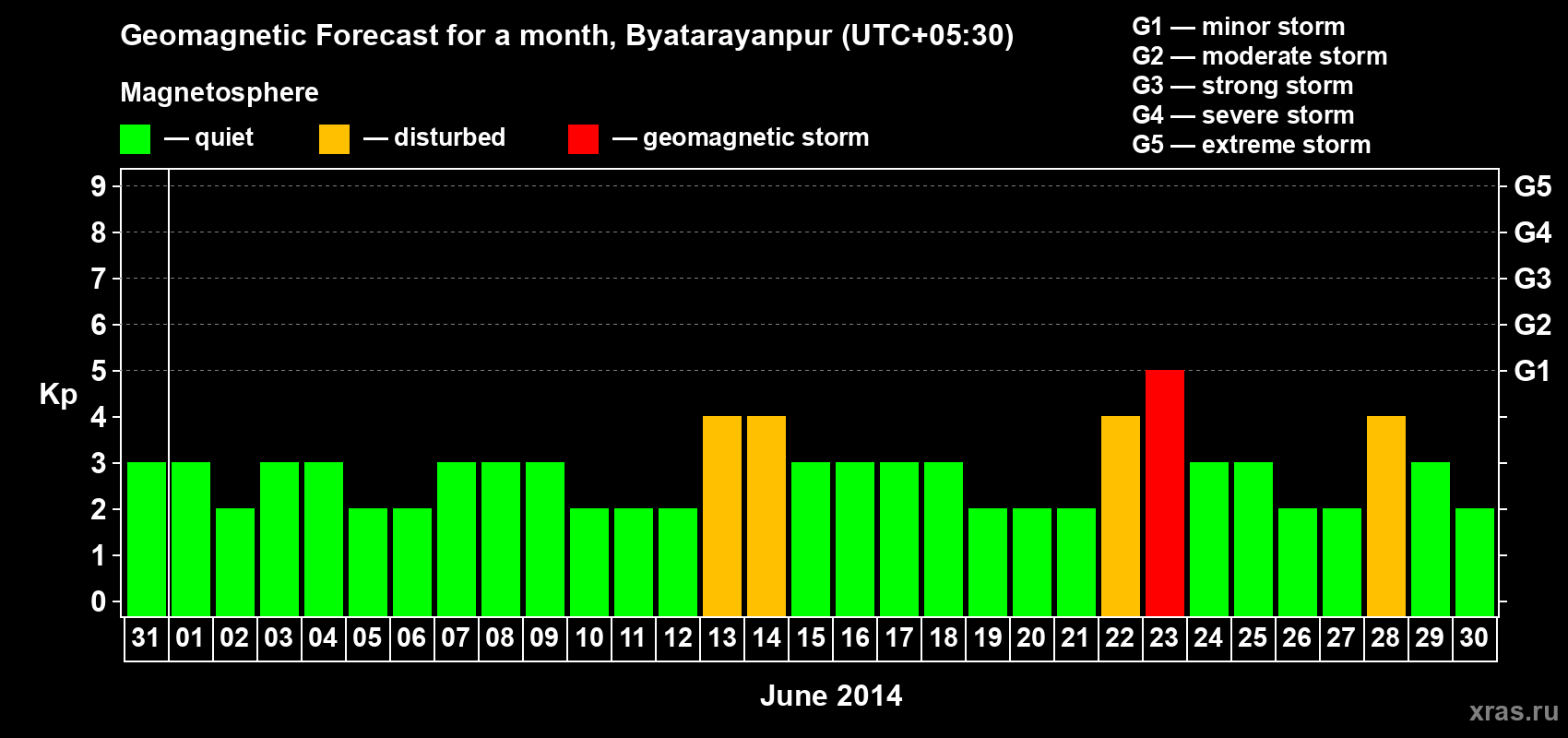Select the orange bar for day 14

coord(766,516)
